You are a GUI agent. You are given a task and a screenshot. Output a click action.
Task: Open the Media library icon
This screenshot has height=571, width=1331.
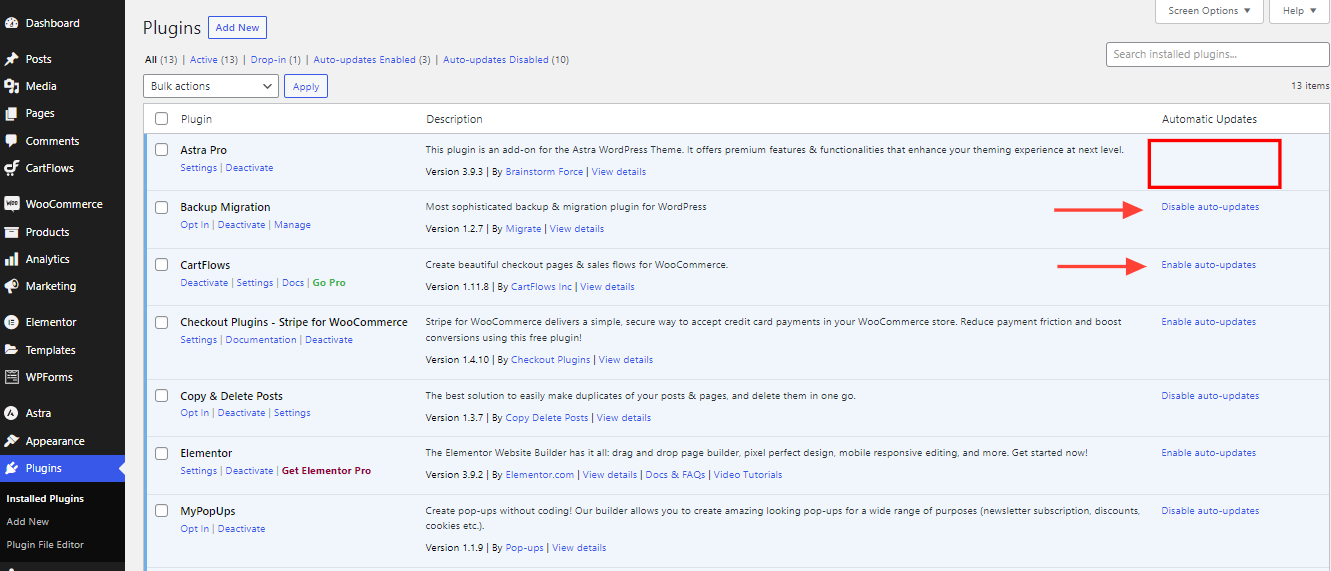(12, 86)
